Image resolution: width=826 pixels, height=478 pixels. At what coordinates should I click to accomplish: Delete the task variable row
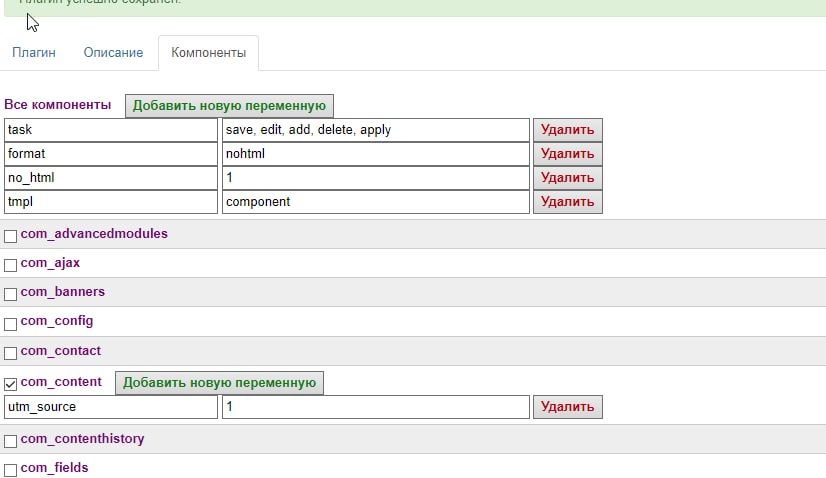click(567, 130)
